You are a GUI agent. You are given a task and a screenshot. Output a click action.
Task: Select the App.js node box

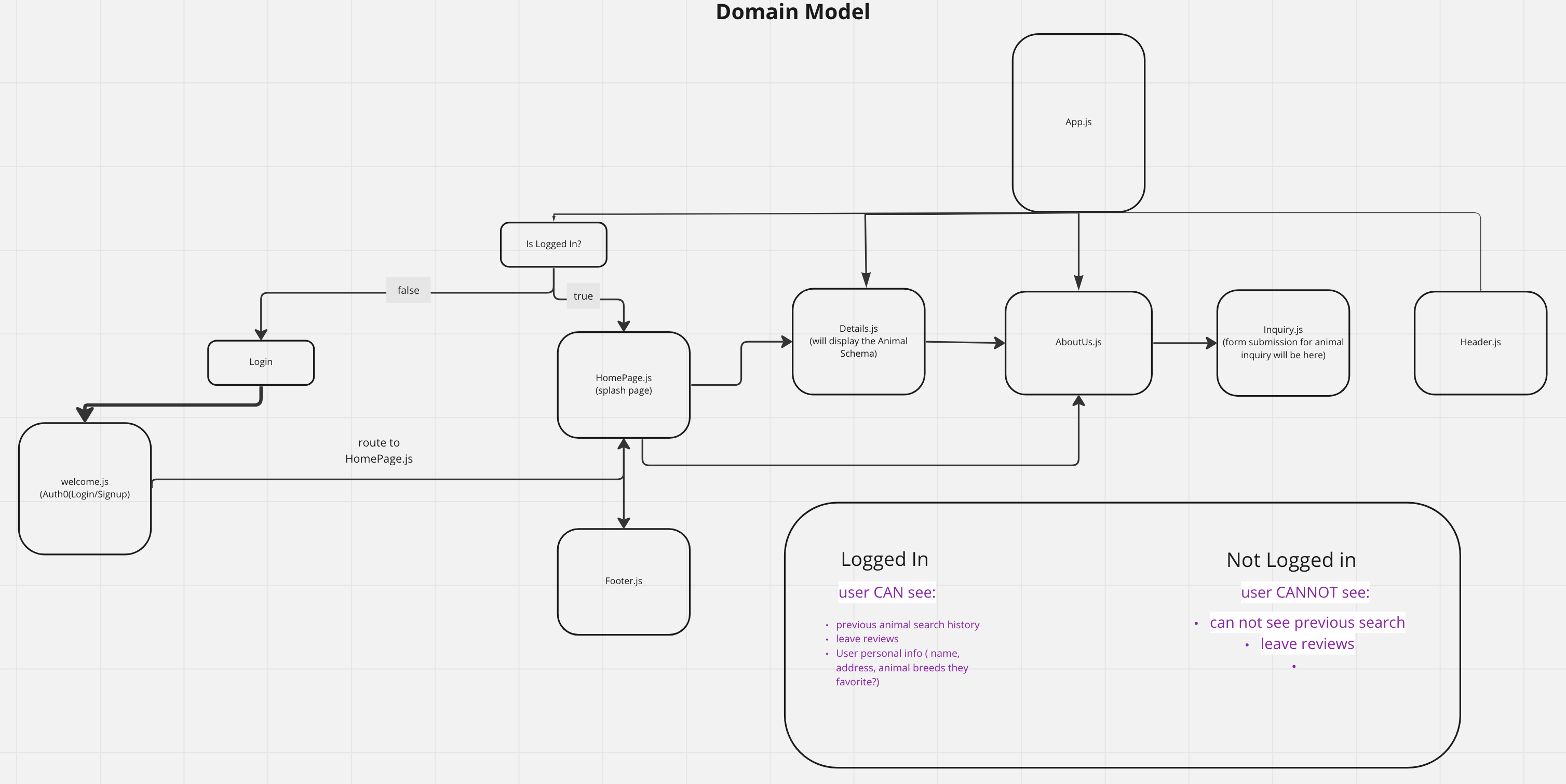coord(1078,122)
